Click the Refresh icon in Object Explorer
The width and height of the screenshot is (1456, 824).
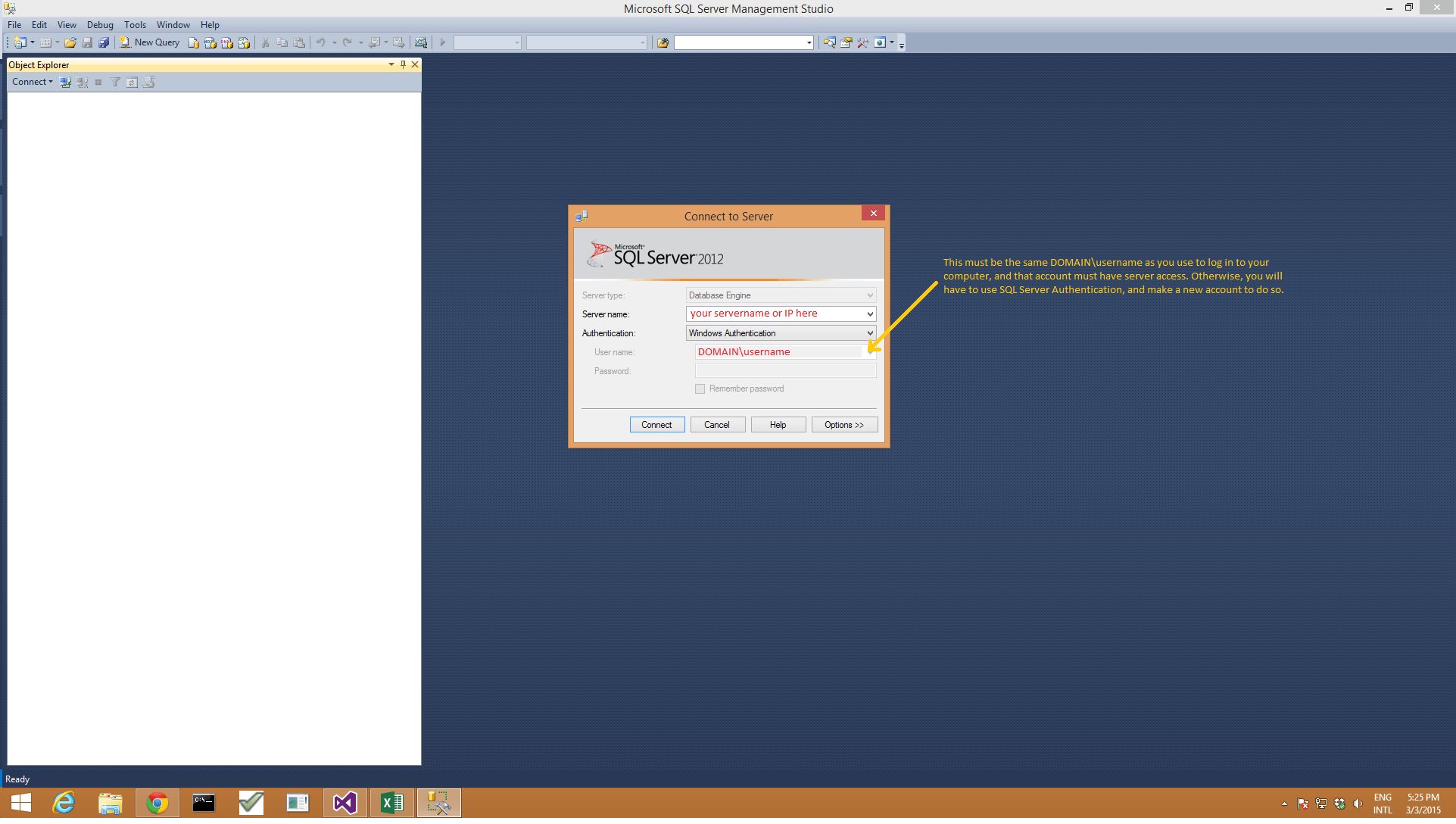coord(132,82)
